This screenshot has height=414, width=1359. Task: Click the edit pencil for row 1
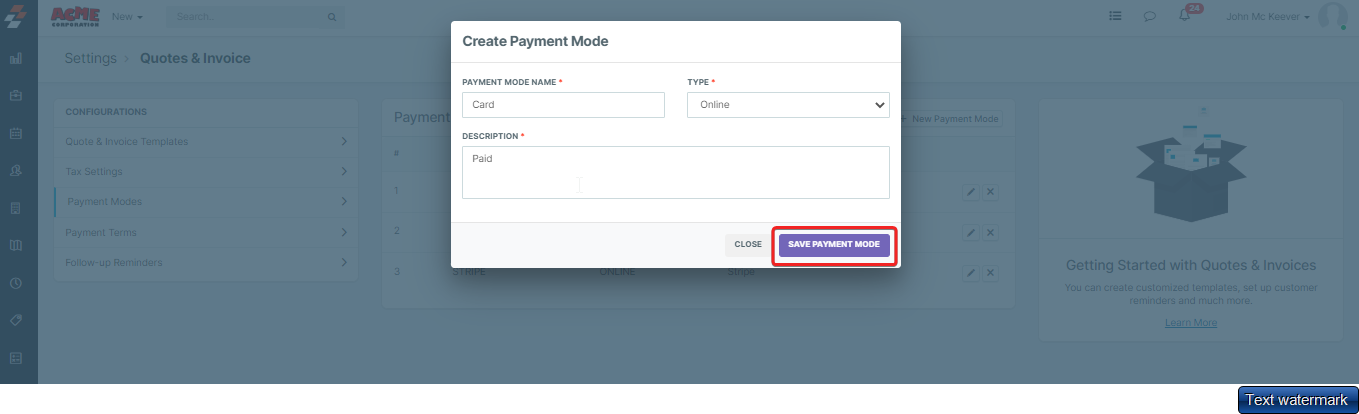point(970,192)
